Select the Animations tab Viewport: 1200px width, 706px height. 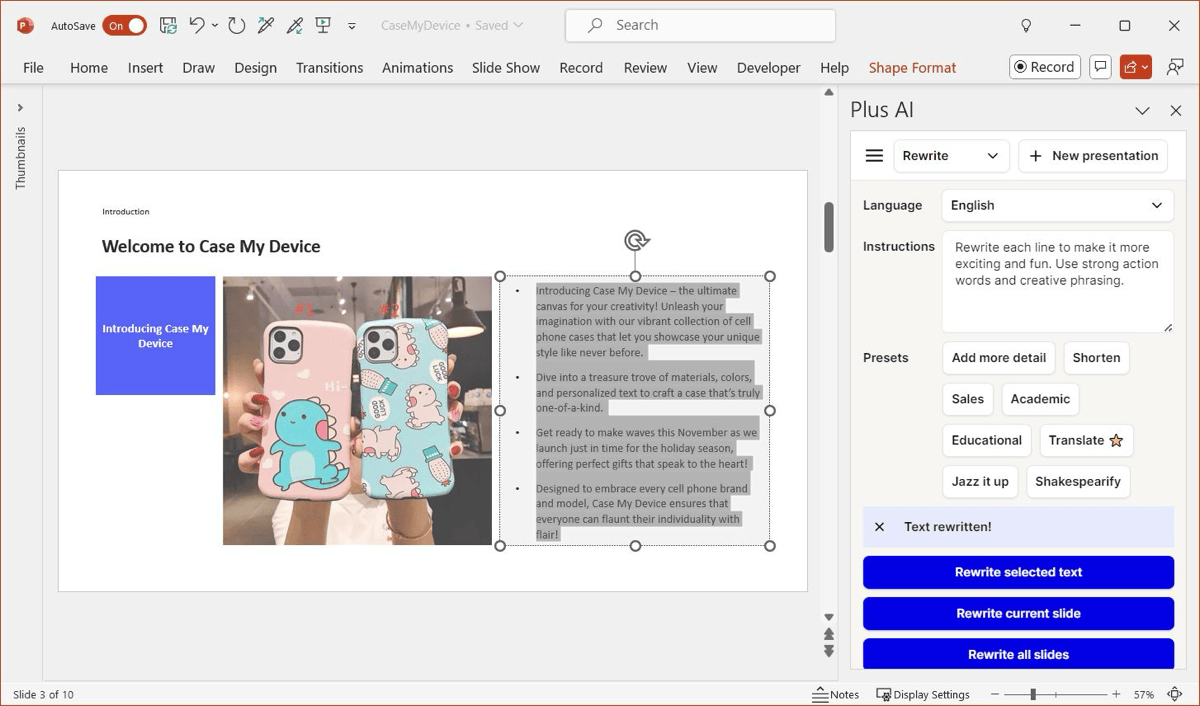[x=417, y=68]
